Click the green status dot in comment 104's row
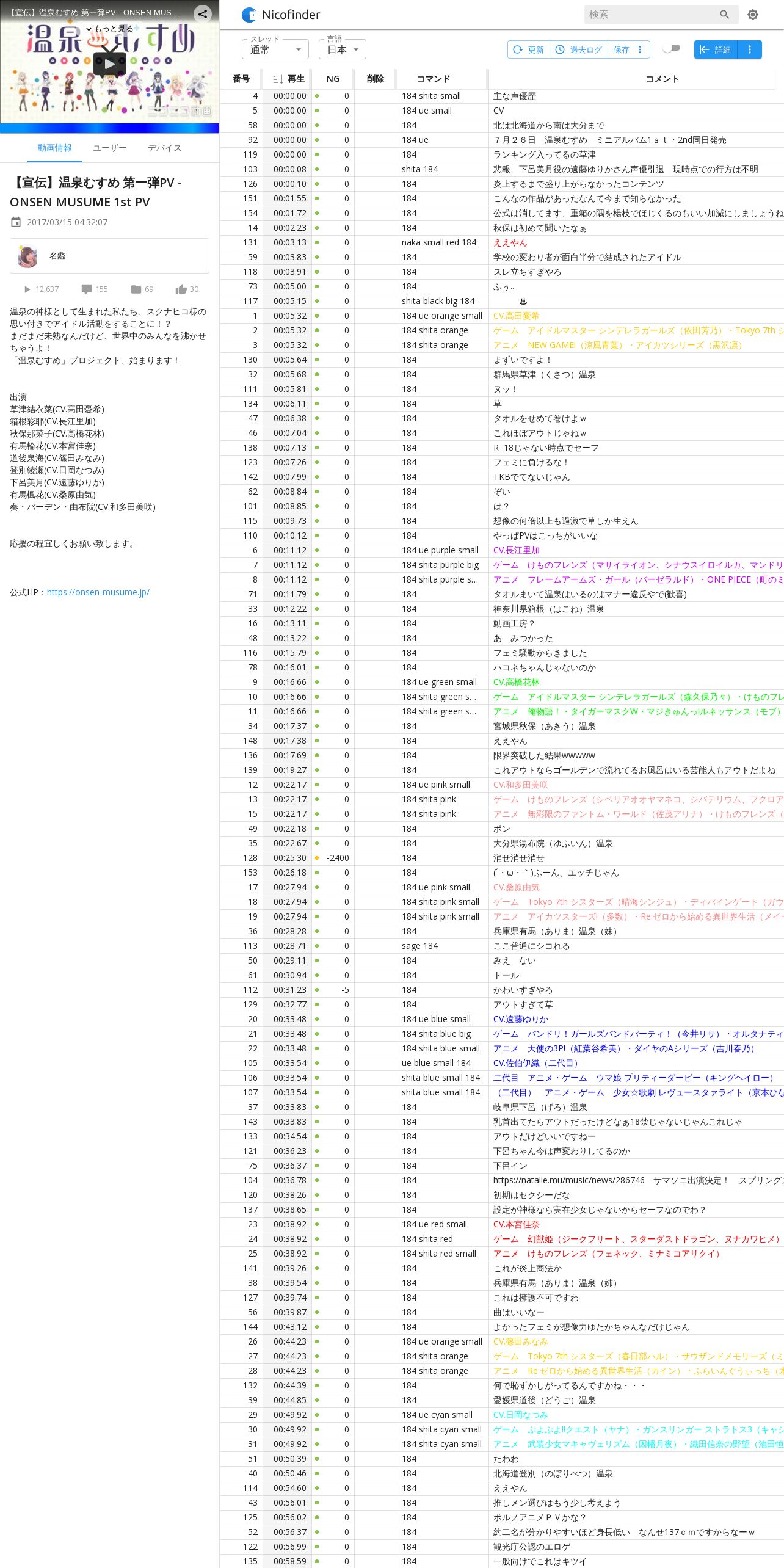 pyautogui.click(x=317, y=1180)
